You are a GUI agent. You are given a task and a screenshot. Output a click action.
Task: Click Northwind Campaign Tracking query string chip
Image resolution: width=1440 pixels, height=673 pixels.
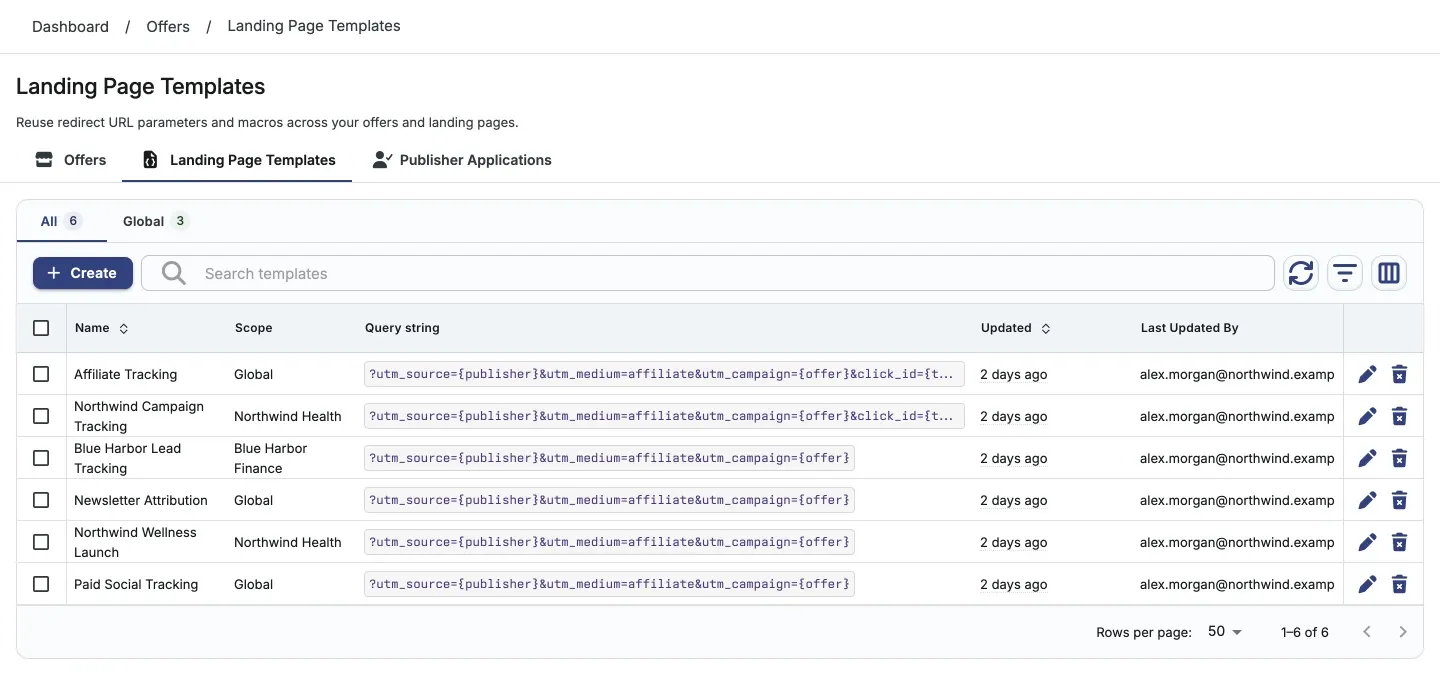(664, 416)
